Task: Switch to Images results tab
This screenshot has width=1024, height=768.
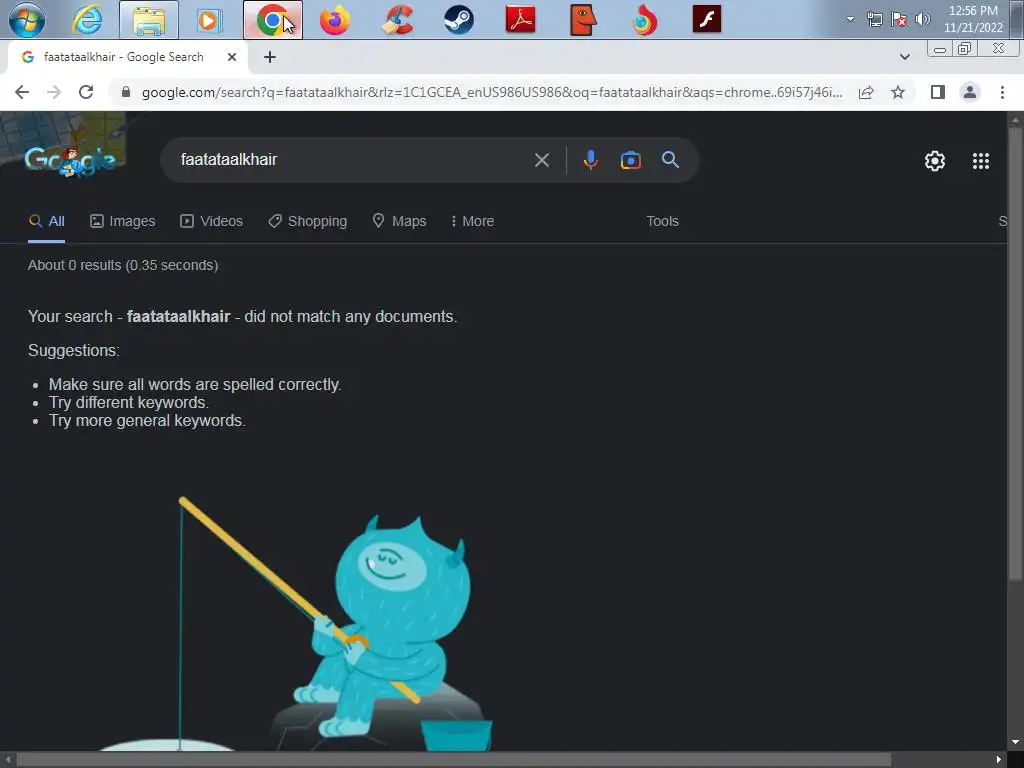Action: tap(122, 221)
